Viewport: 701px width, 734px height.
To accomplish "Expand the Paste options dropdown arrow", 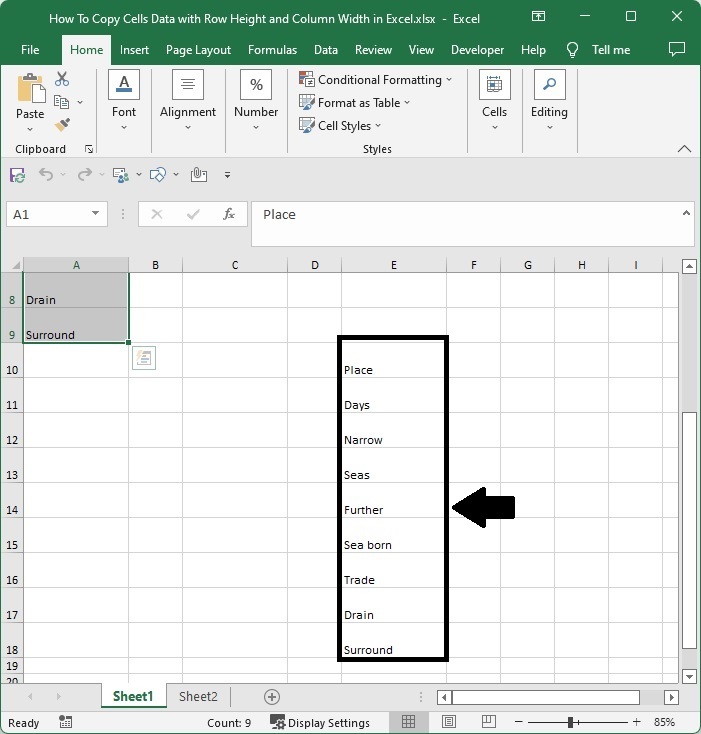I will [30, 129].
